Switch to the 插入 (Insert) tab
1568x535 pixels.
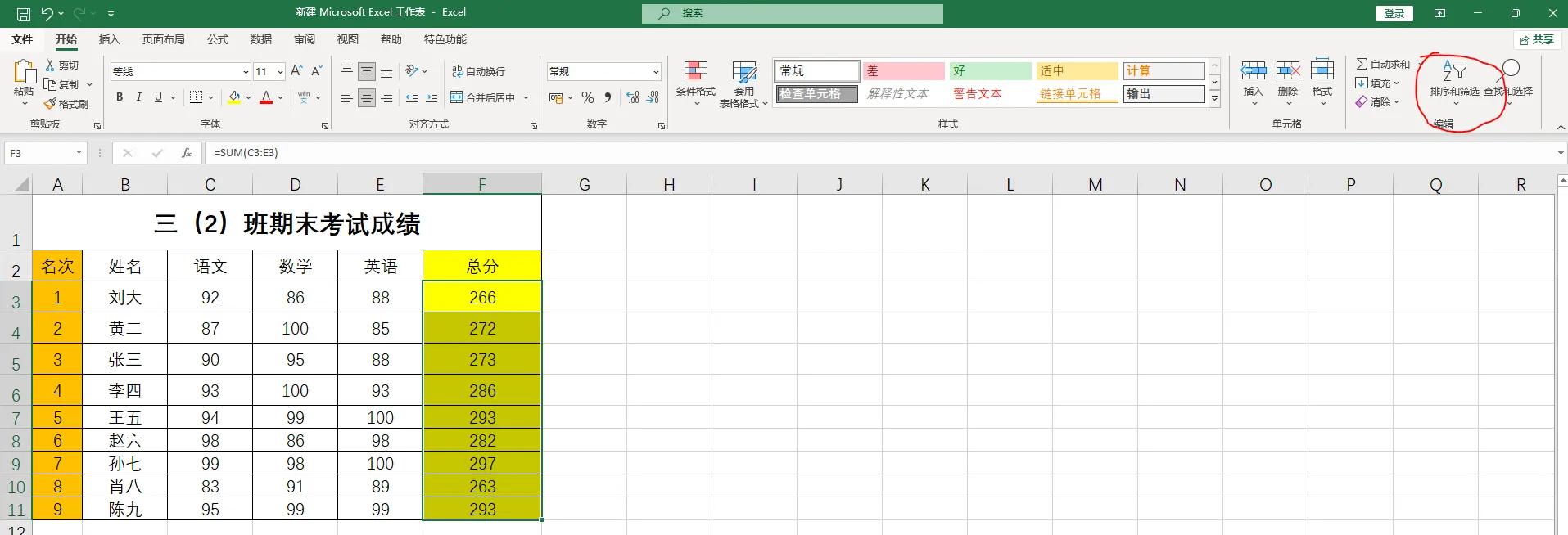109,39
